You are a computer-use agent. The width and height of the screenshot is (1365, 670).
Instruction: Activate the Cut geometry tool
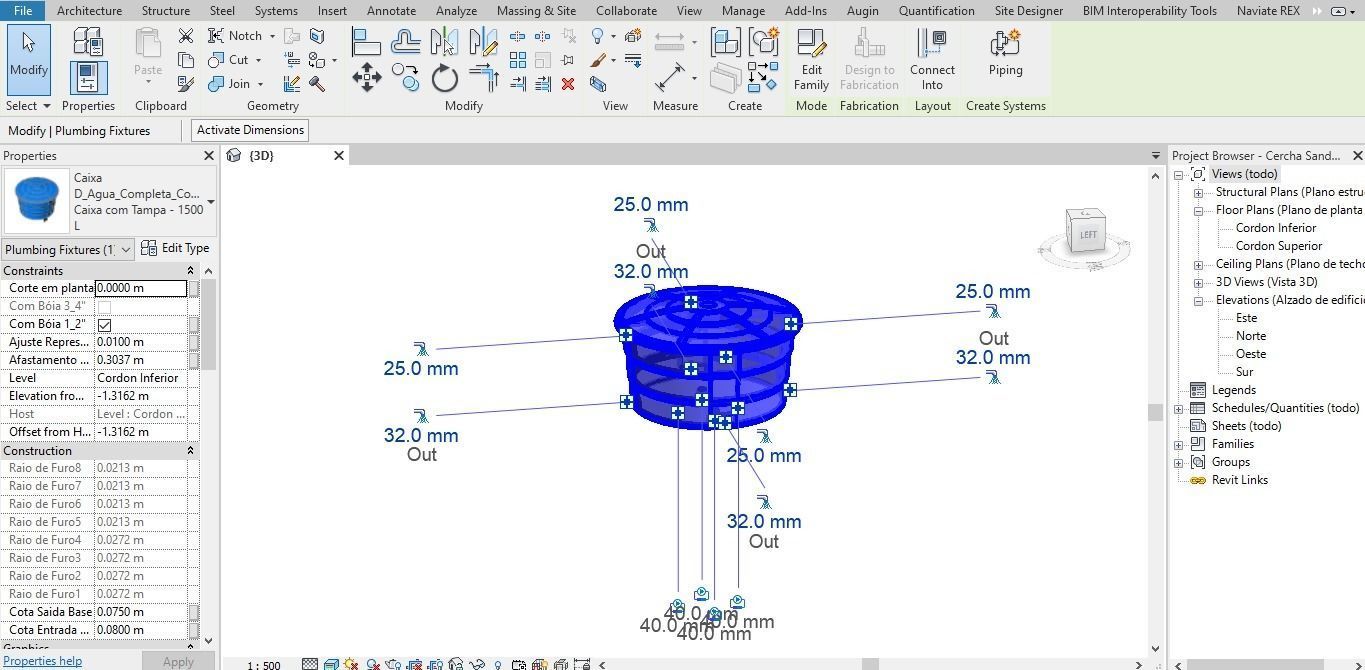(232, 59)
